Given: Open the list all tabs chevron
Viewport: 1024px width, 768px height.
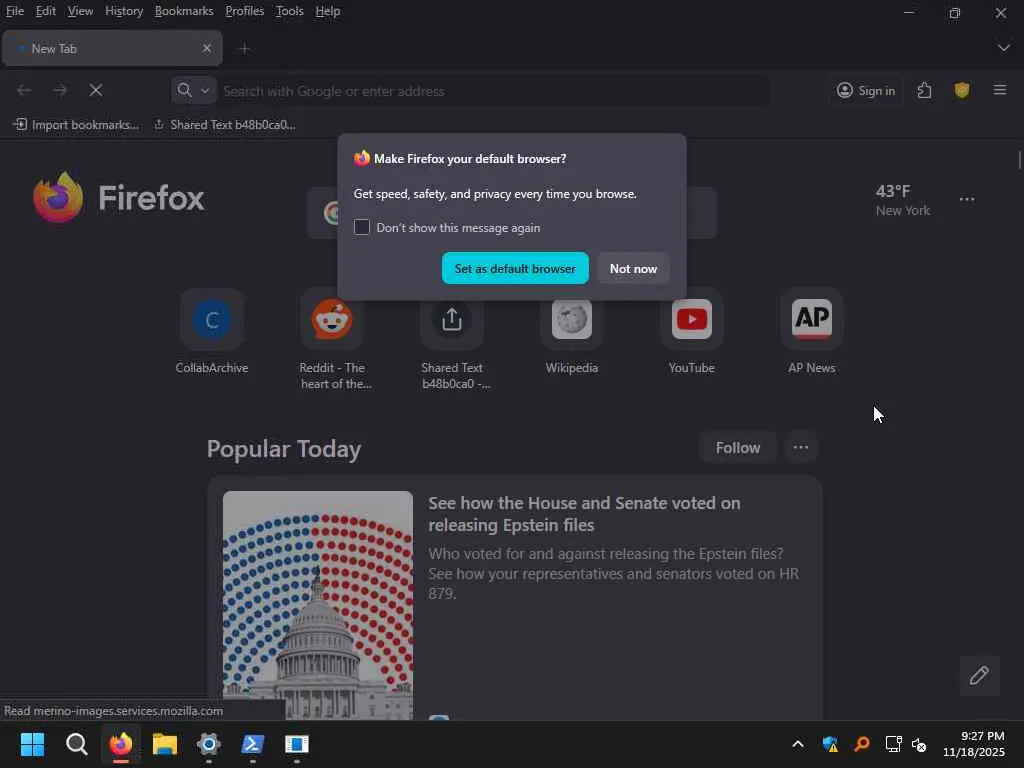Looking at the screenshot, I should 1003,48.
